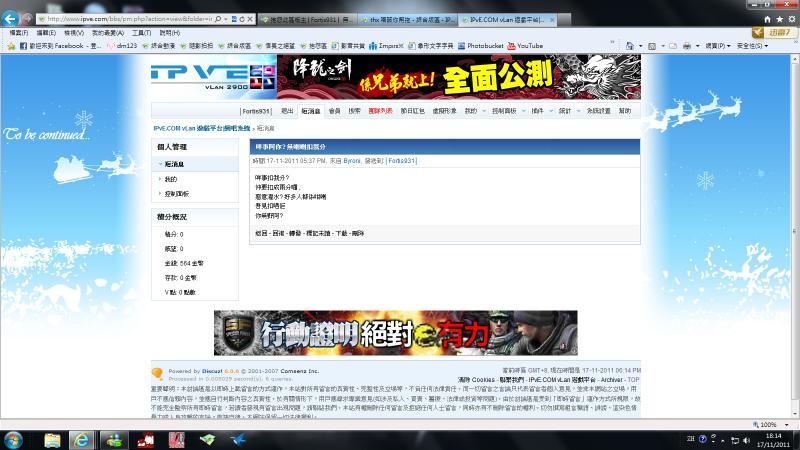Click 回復 to reply to message
The width and height of the screenshot is (800, 450).
(x=278, y=233)
